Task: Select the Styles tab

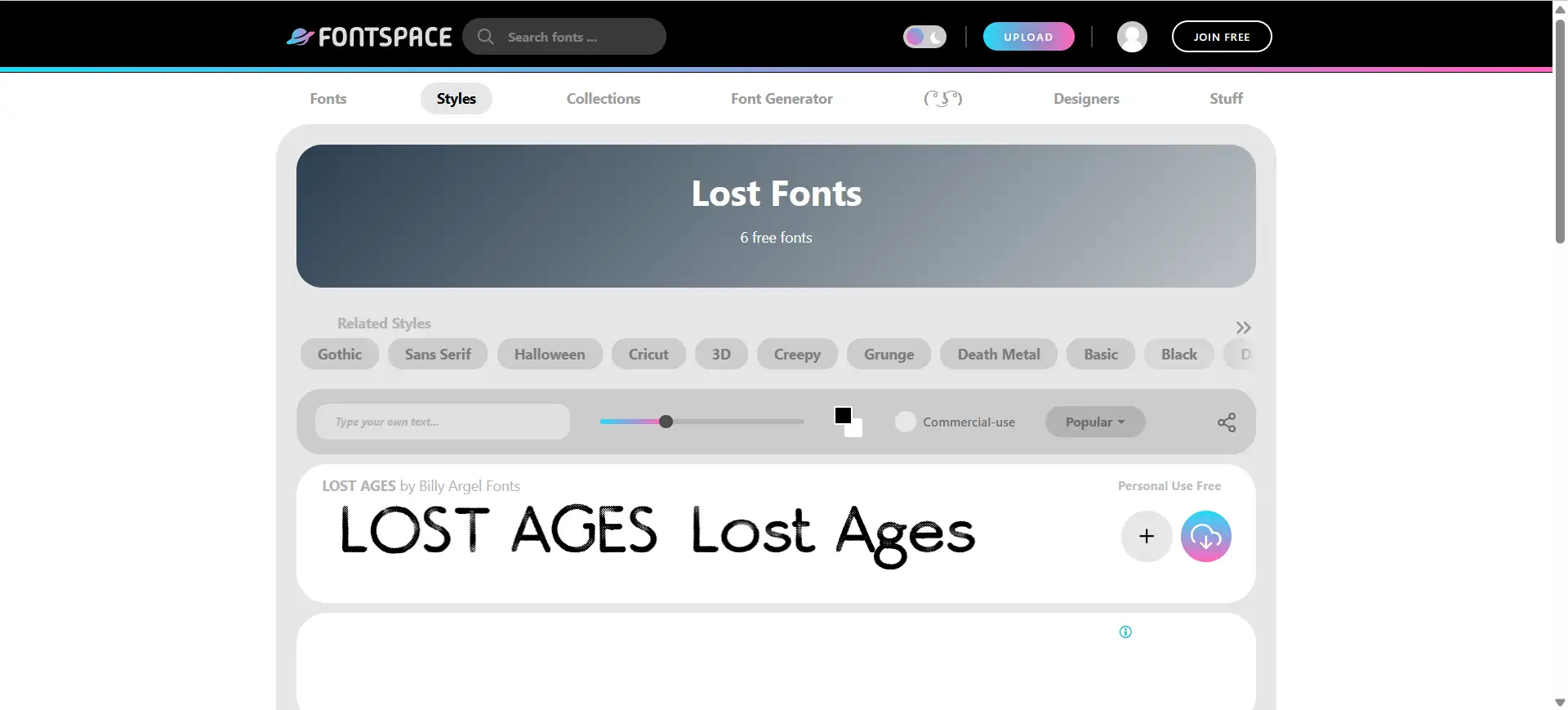Action: (457, 99)
